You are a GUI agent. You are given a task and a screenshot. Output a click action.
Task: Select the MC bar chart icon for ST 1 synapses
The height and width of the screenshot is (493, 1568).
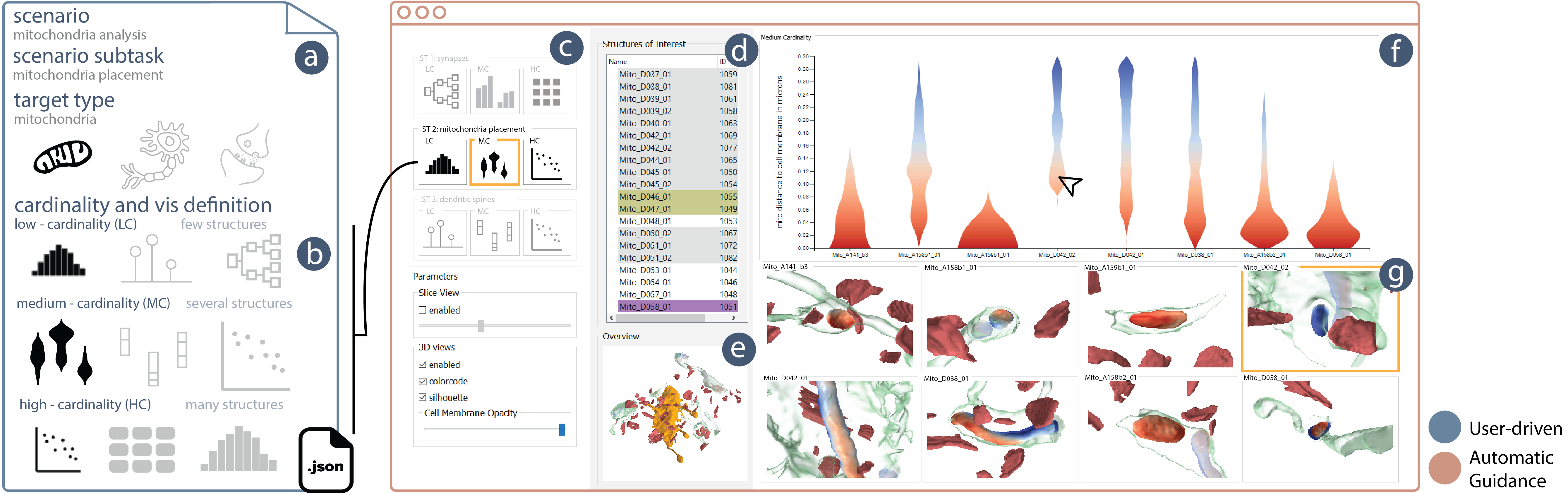click(x=495, y=91)
